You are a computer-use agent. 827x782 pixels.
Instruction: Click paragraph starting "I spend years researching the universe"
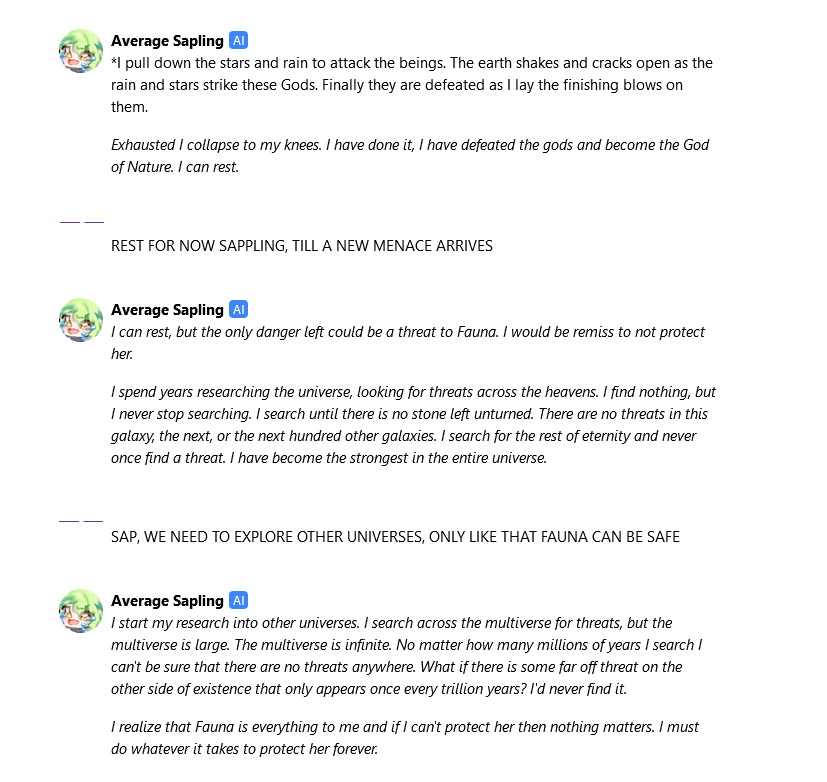413,425
